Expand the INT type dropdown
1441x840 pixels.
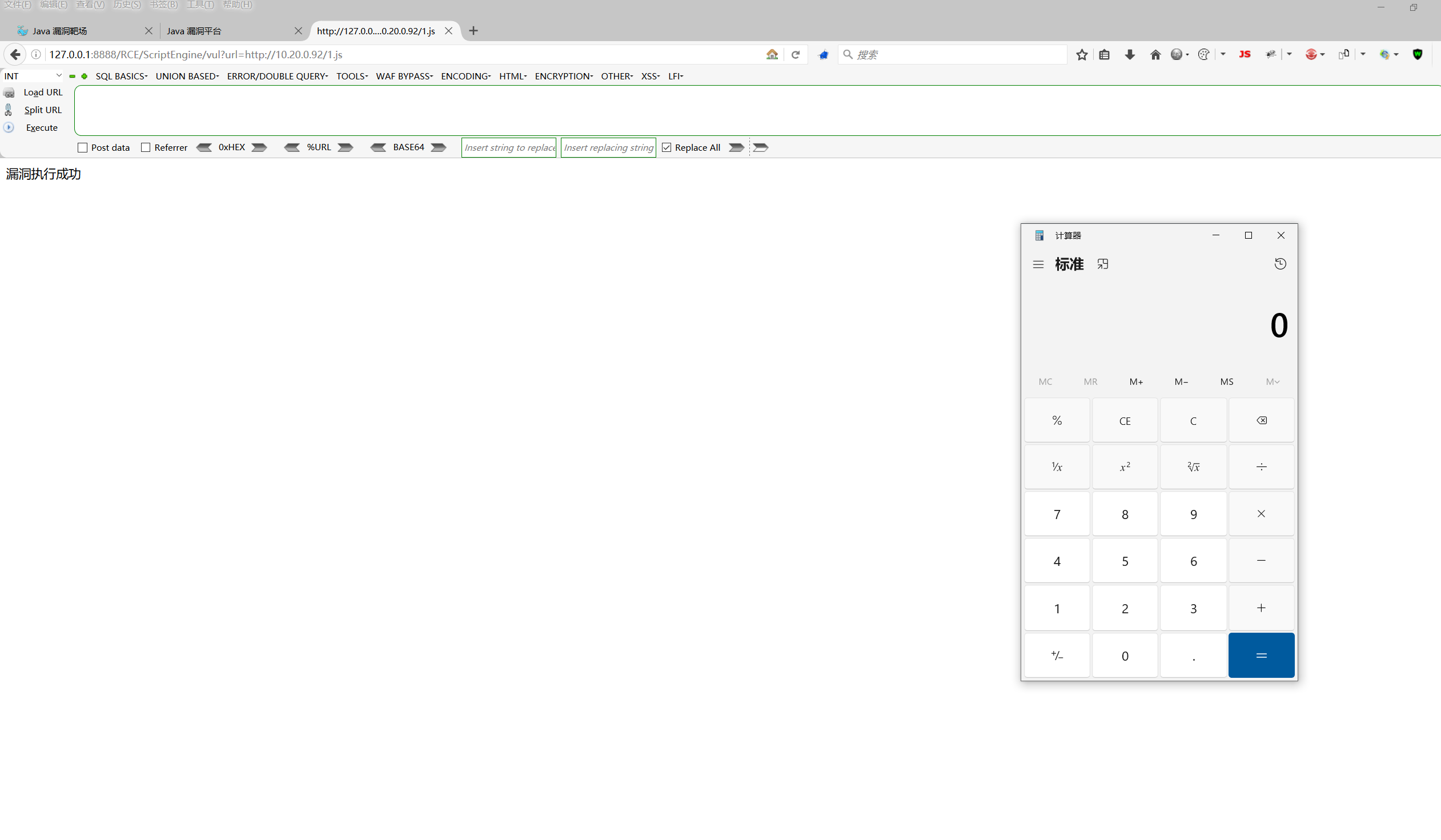(33, 76)
